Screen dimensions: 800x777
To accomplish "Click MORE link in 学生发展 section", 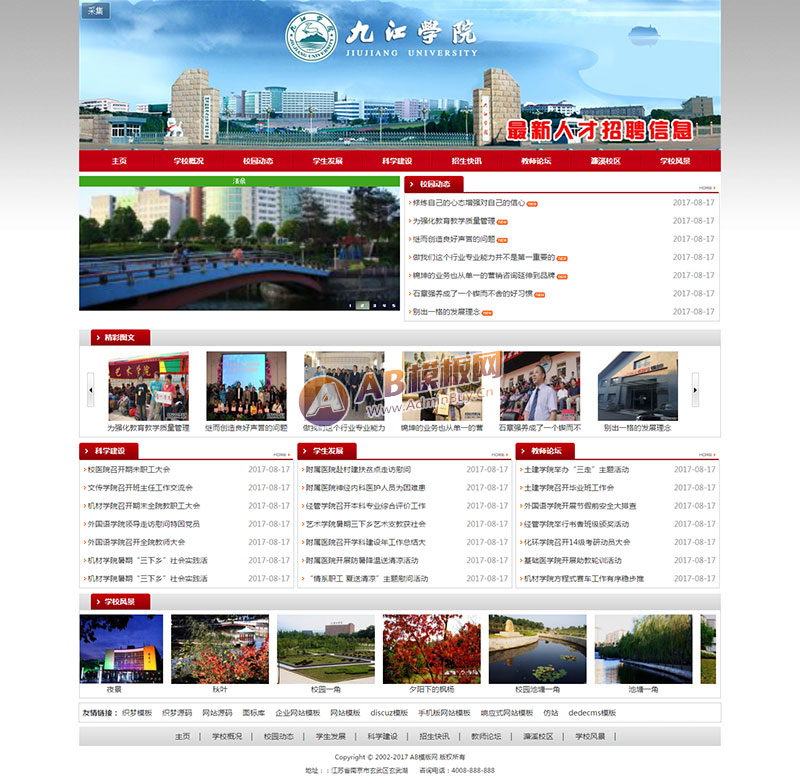I will click(499, 455).
